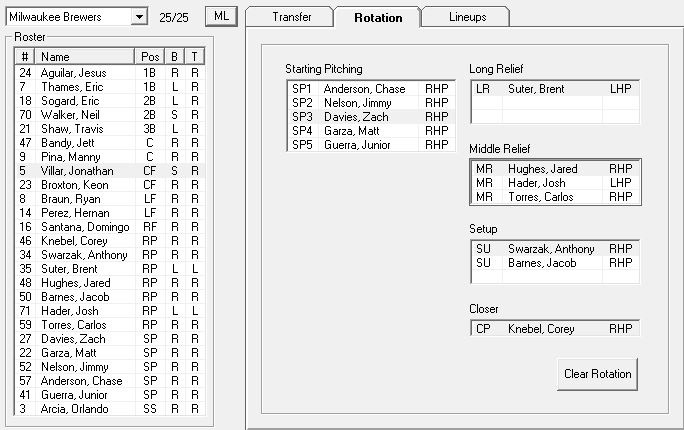
Task: Select Braun, Ryan in the roster
Action: click(x=110, y=199)
